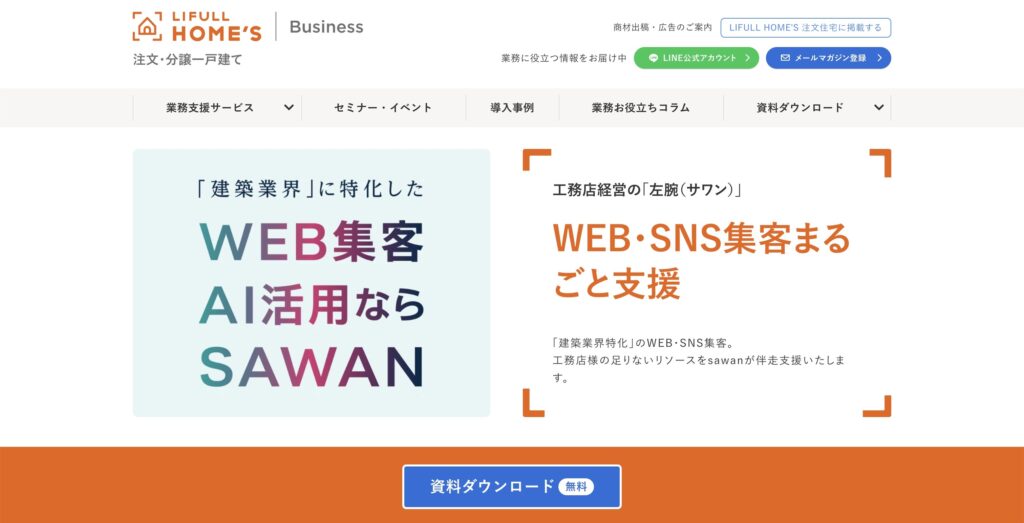Open the 導入事例 menu item

click(x=512, y=108)
